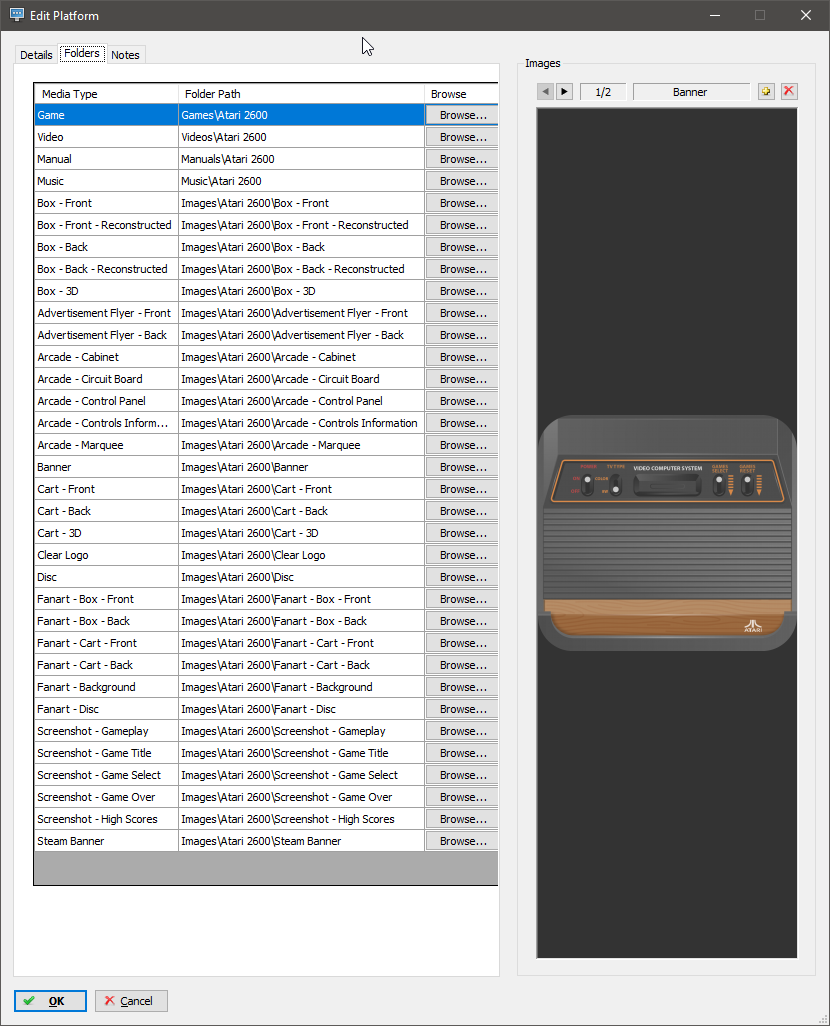830x1026 pixels.
Task: Click the image counter field showing 1/2
Action: tap(603, 92)
